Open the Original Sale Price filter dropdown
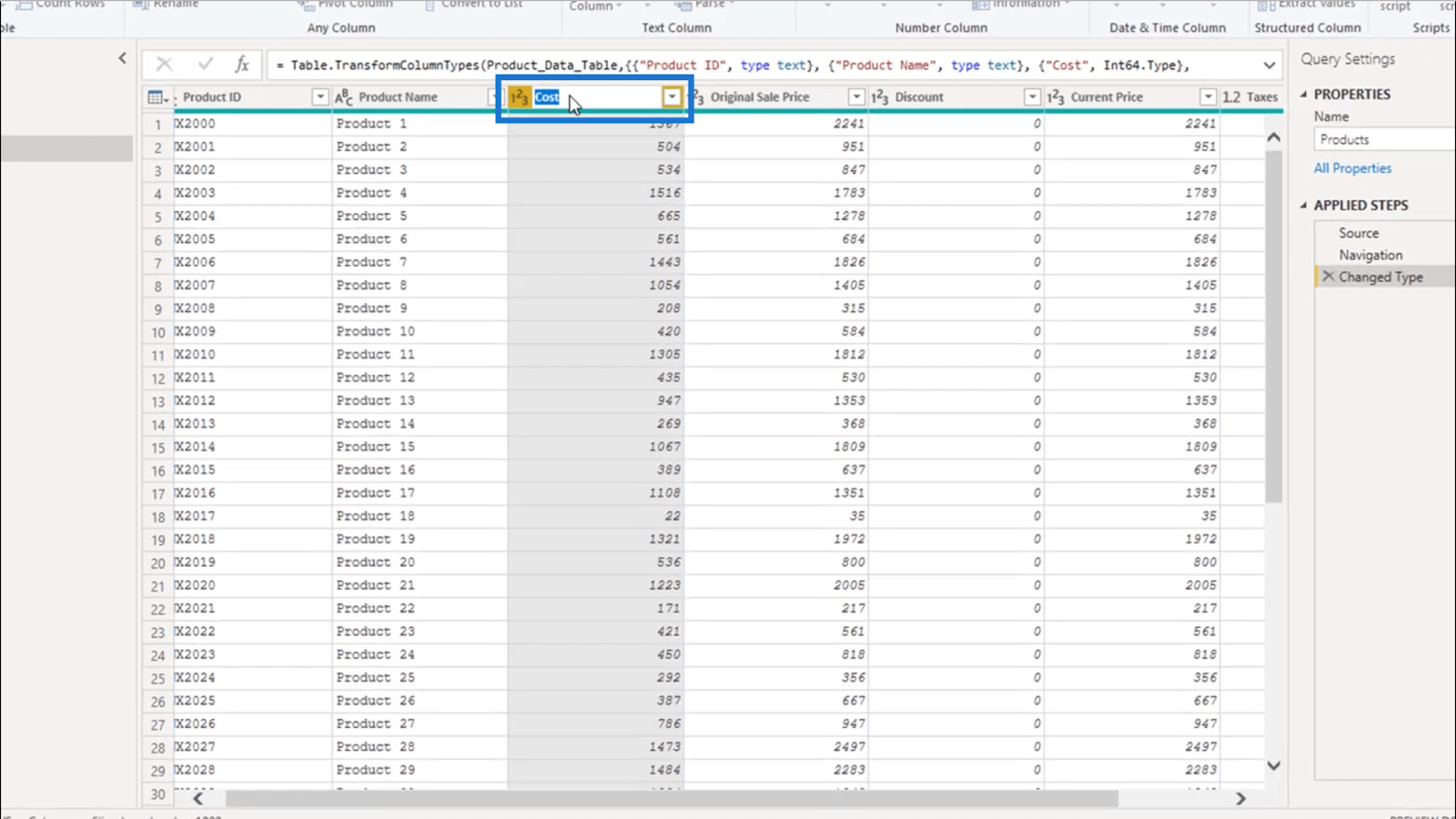Viewport: 1456px width, 819px height. [856, 96]
